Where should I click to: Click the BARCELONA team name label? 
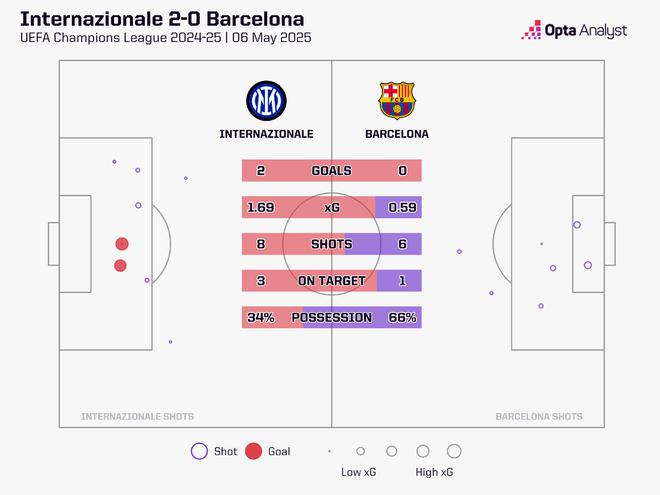(x=395, y=133)
